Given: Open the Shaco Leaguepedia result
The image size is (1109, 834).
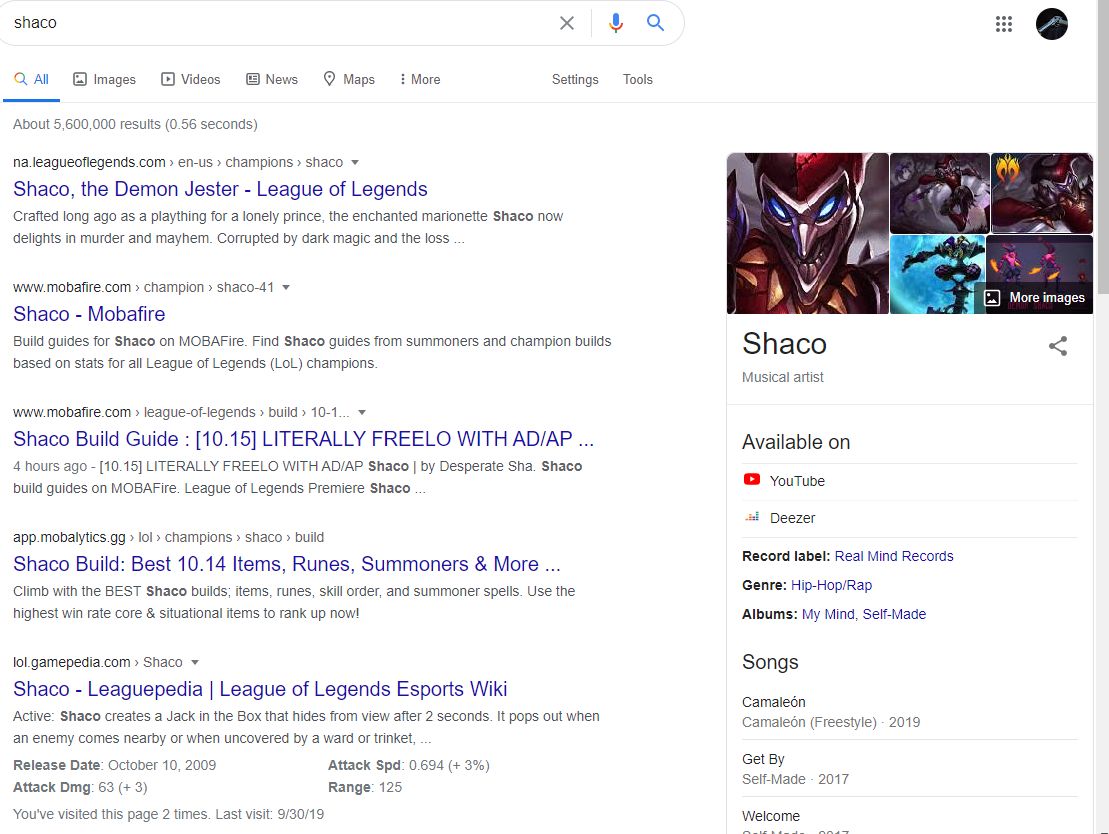Looking at the screenshot, I should (x=260, y=689).
